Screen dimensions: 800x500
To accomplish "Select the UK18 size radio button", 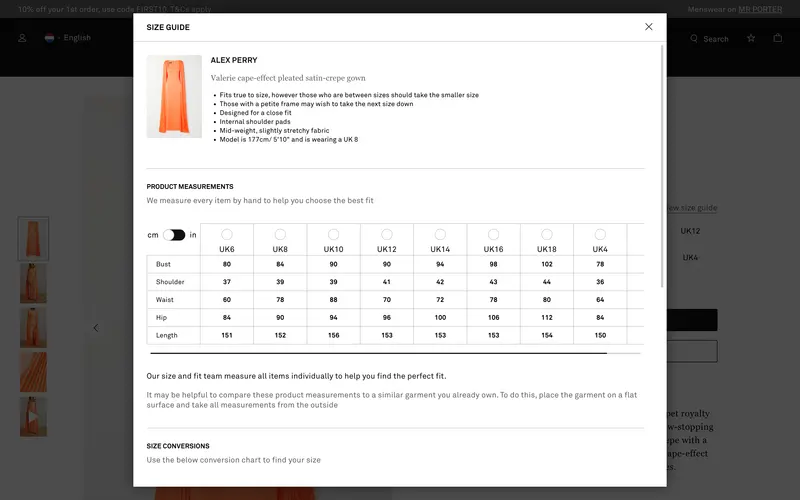I will (x=546, y=234).
